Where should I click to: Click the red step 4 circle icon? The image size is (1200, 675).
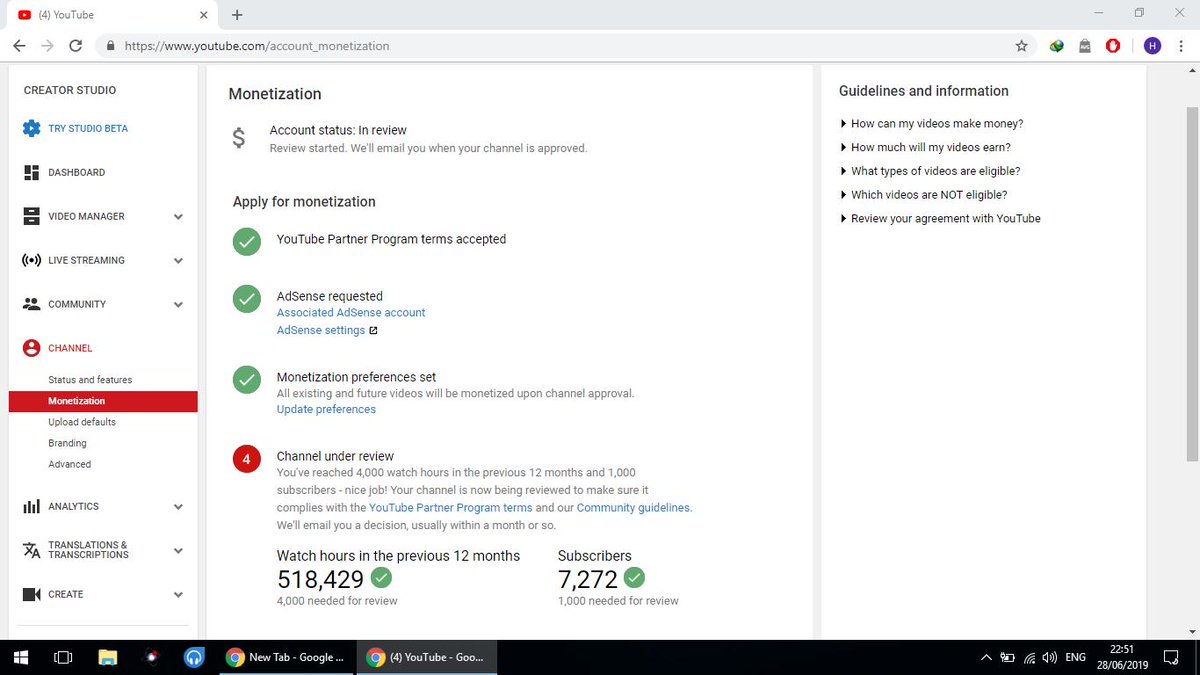245,460
